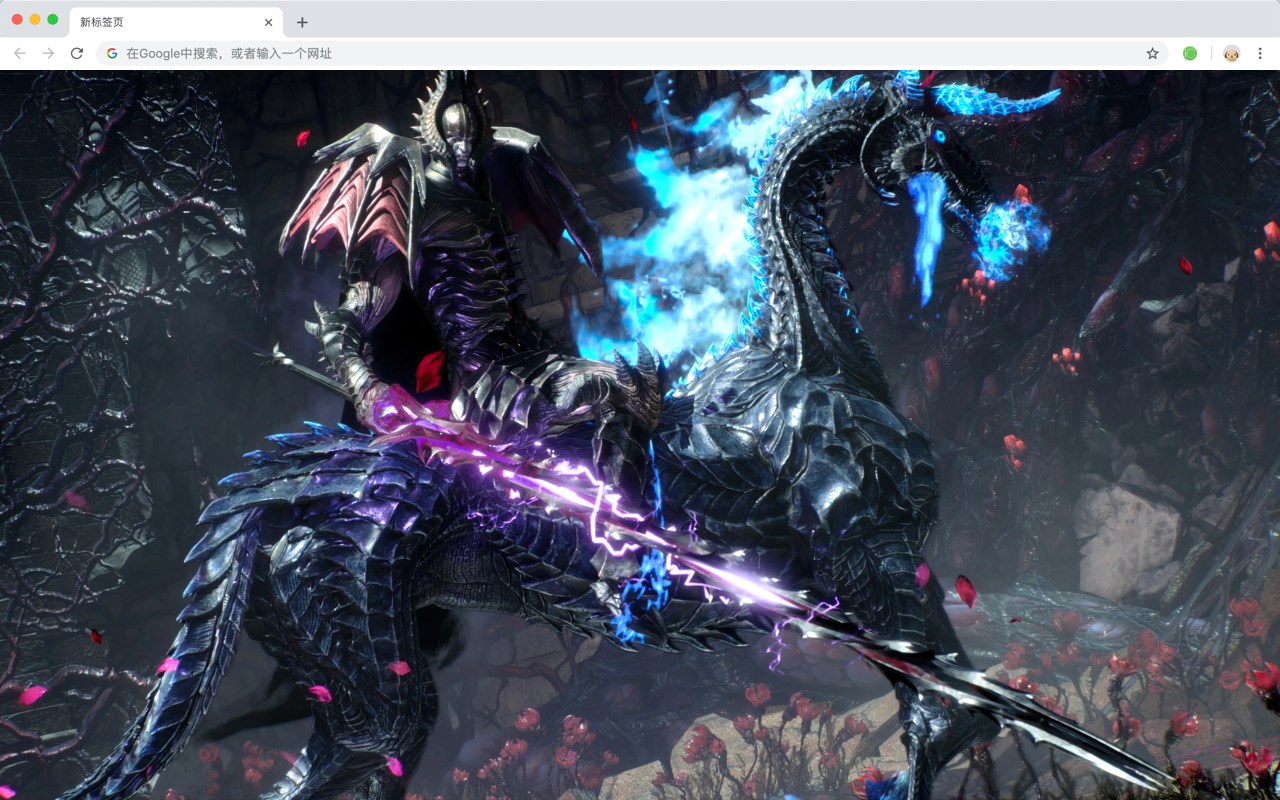The image size is (1280, 800).
Task: Open the Chrome three-dot menu
Action: click(1261, 53)
